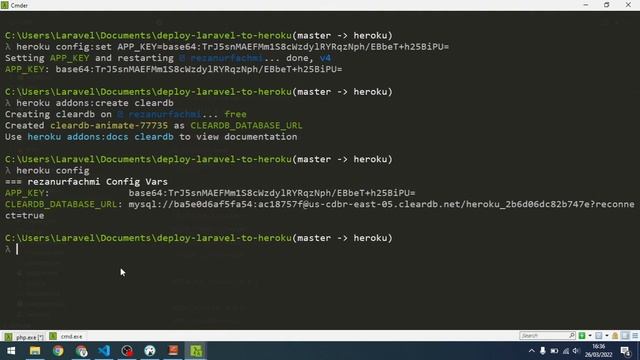This screenshot has height=360, width=640.
Task: Open the Windows notification center
Action: (625, 351)
